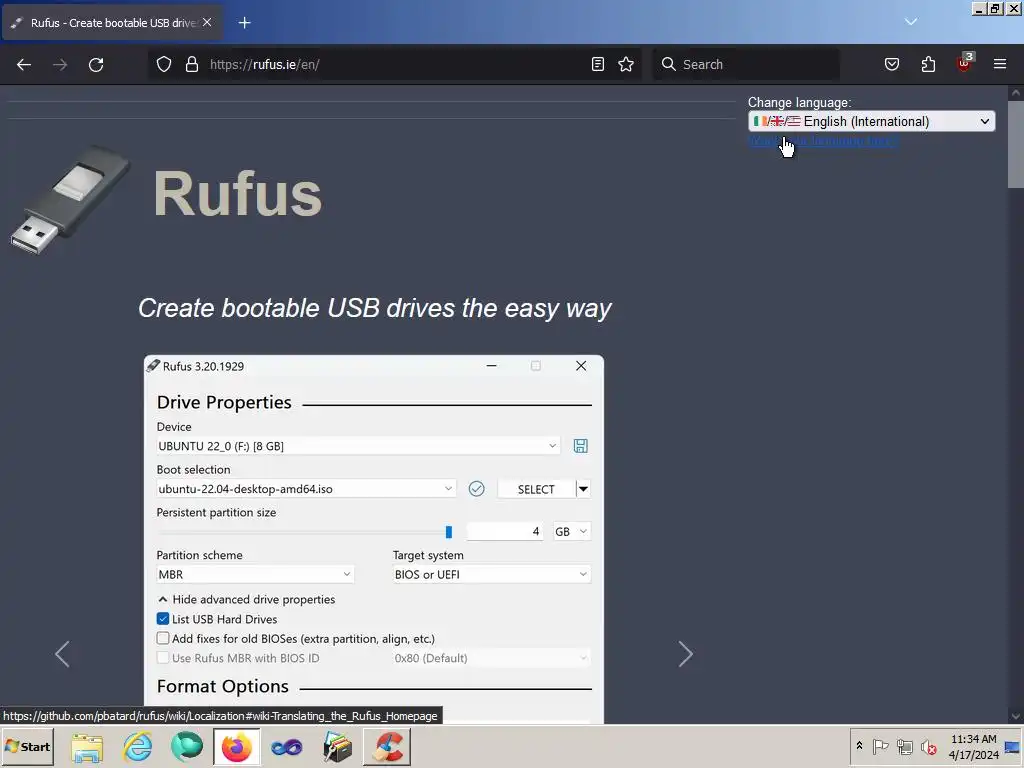This screenshot has width=1024, height=768.
Task: Bookmark this page with the star icon
Action: 626,64
